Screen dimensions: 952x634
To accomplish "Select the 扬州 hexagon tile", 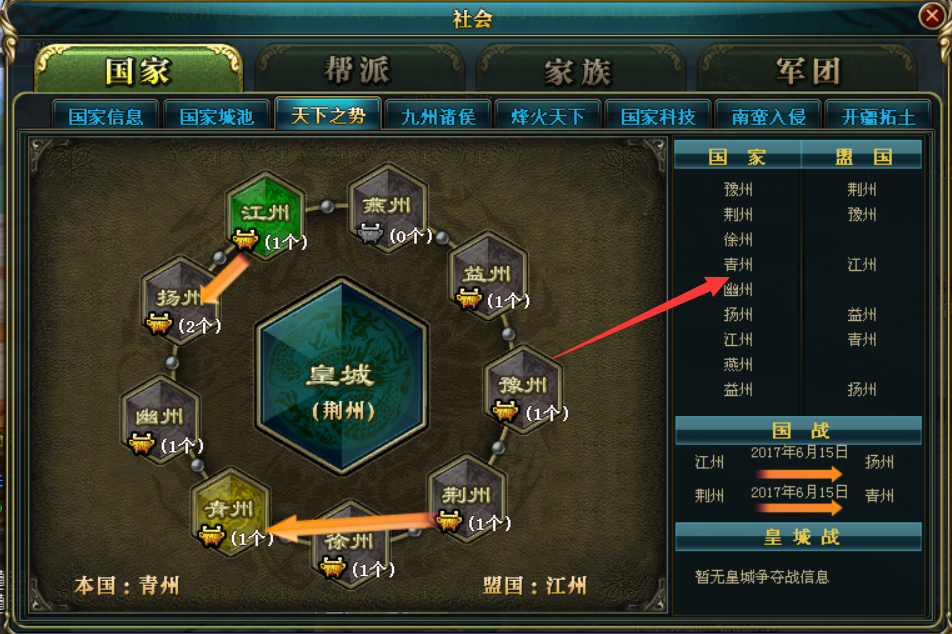I will click(180, 301).
